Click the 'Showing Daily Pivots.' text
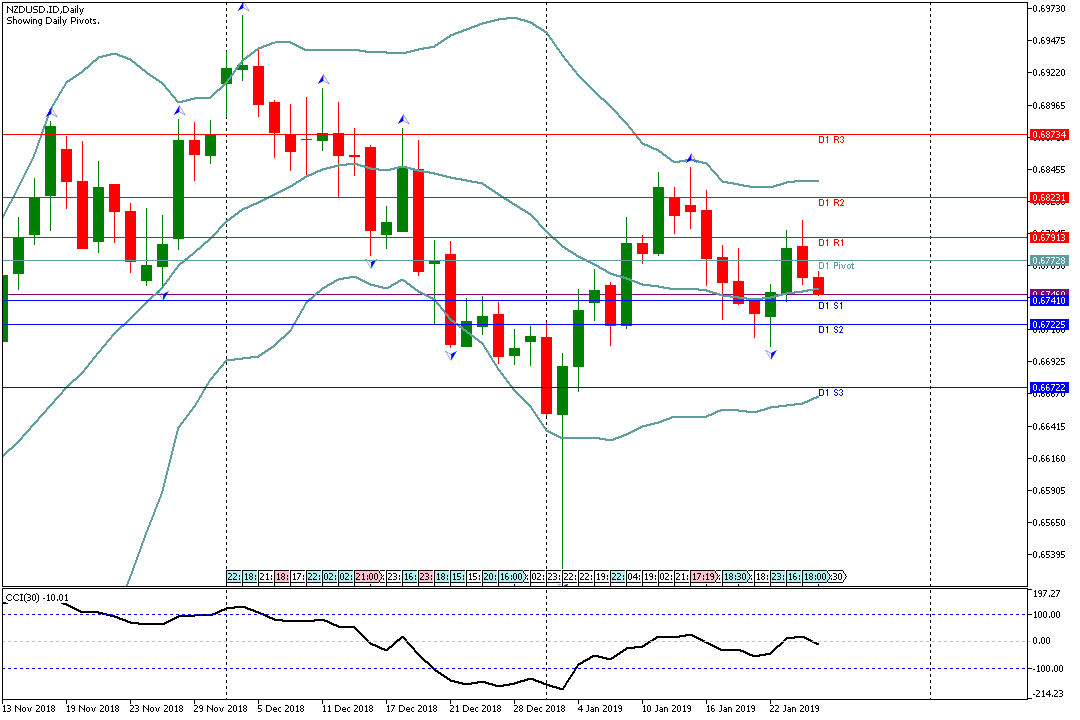Viewport: 1080px width, 720px height. (52, 21)
